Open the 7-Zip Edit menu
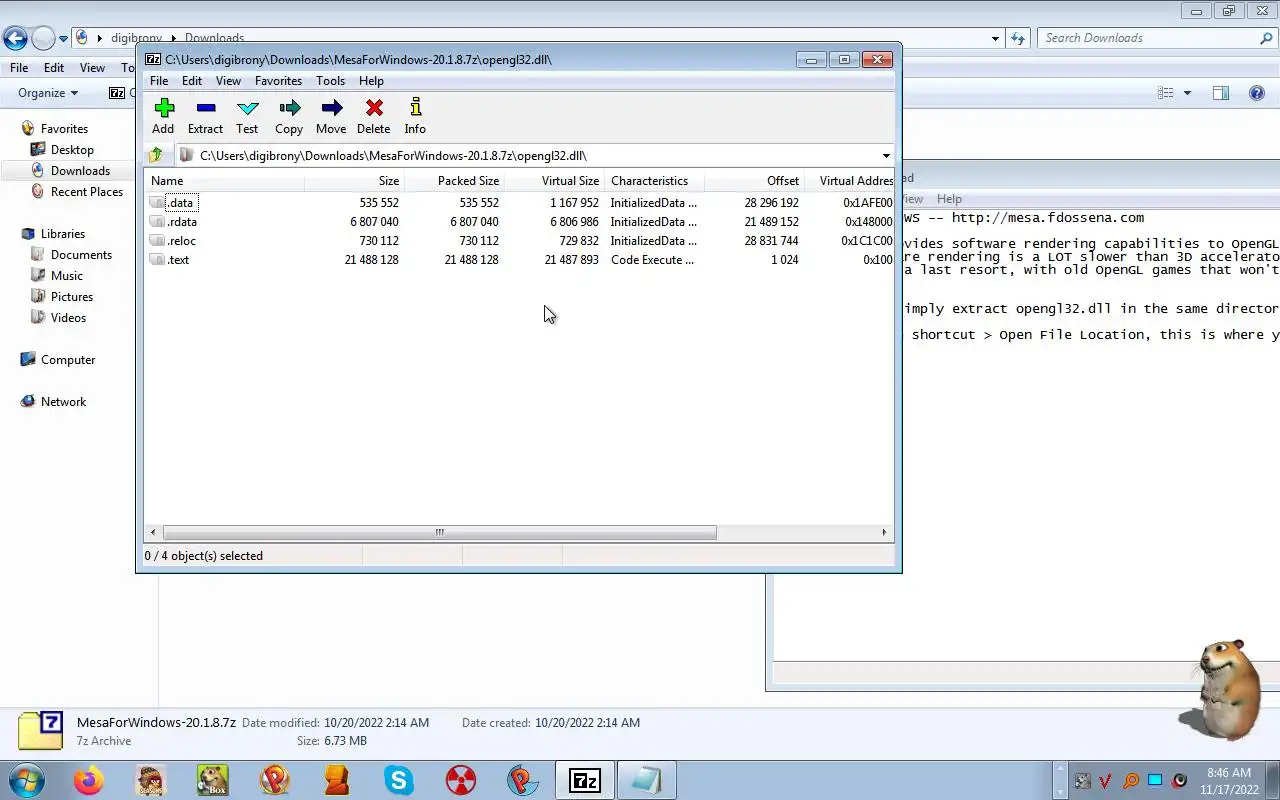This screenshot has width=1280, height=800. pyautogui.click(x=192, y=81)
